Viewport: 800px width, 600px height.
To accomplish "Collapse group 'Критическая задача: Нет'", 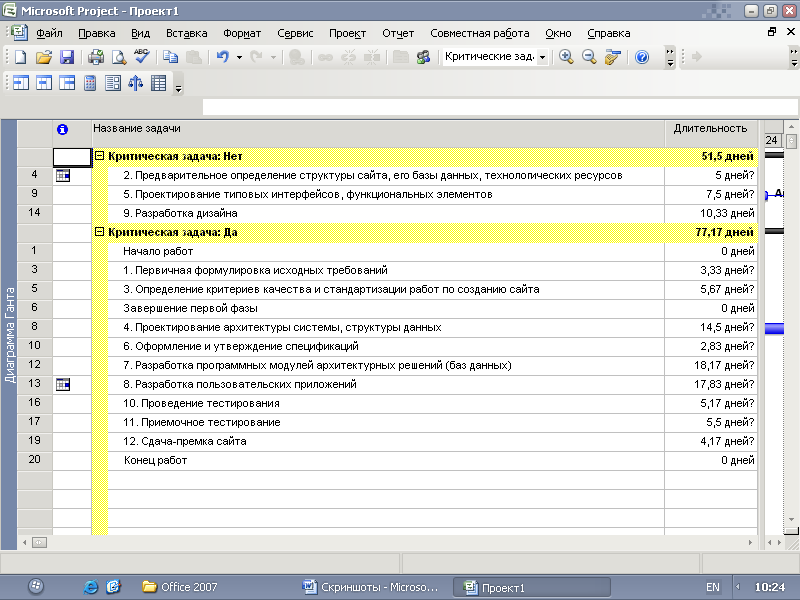I will pos(99,156).
